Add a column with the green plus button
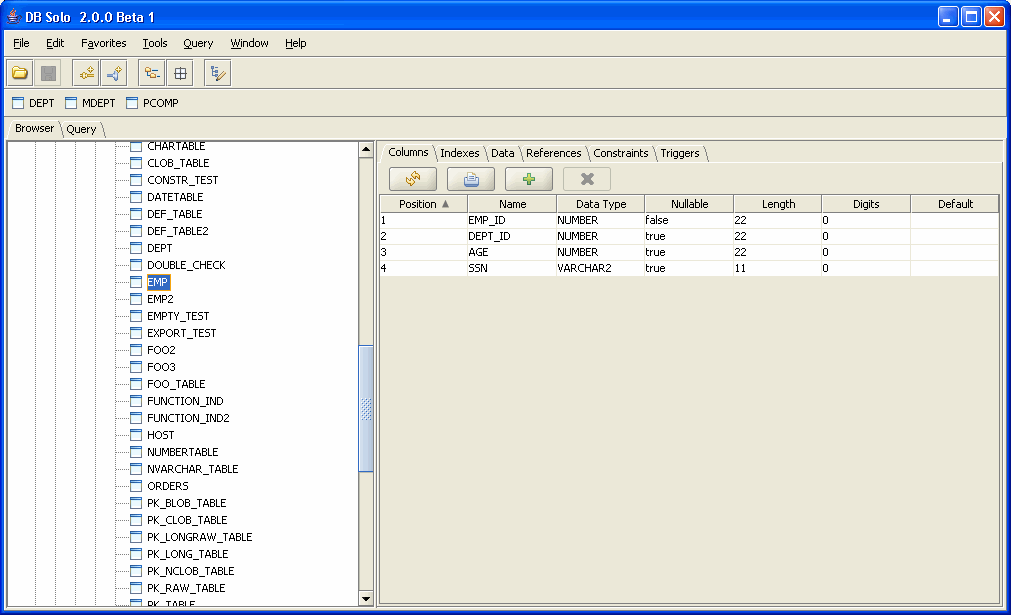The height and width of the screenshot is (615, 1011). point(529,179)
